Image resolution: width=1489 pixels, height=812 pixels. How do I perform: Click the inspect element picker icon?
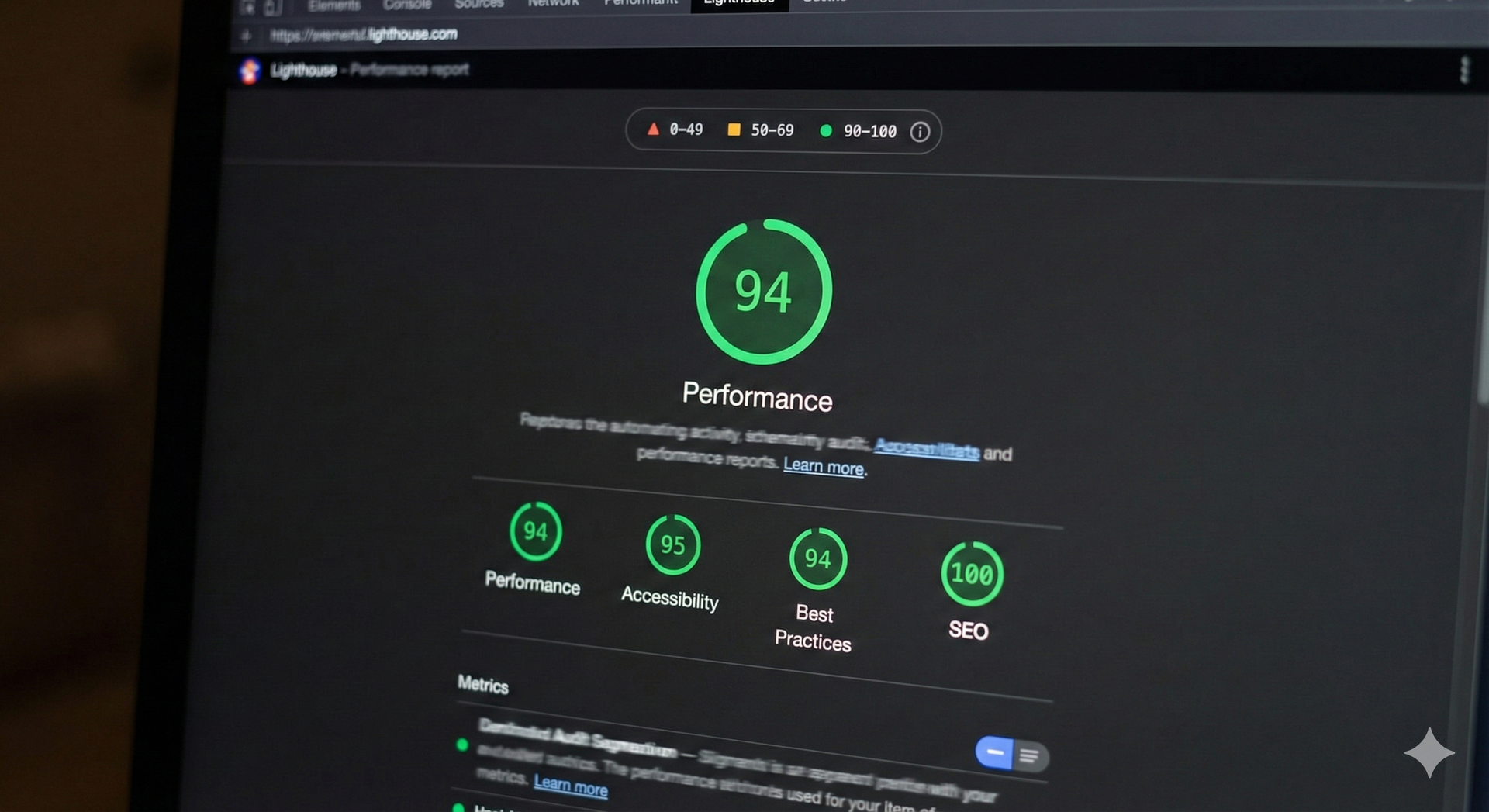click(247, 7)
